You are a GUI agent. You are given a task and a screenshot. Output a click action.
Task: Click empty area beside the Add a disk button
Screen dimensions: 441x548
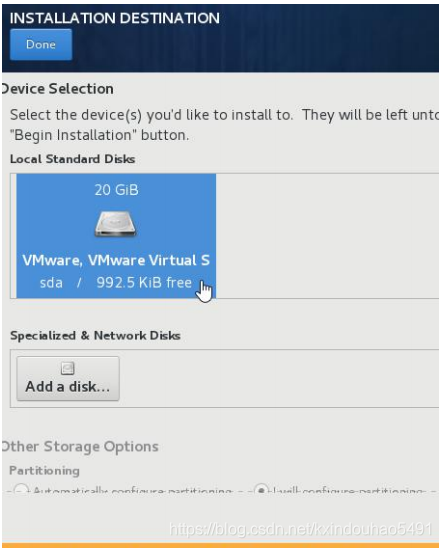point(279,378)
